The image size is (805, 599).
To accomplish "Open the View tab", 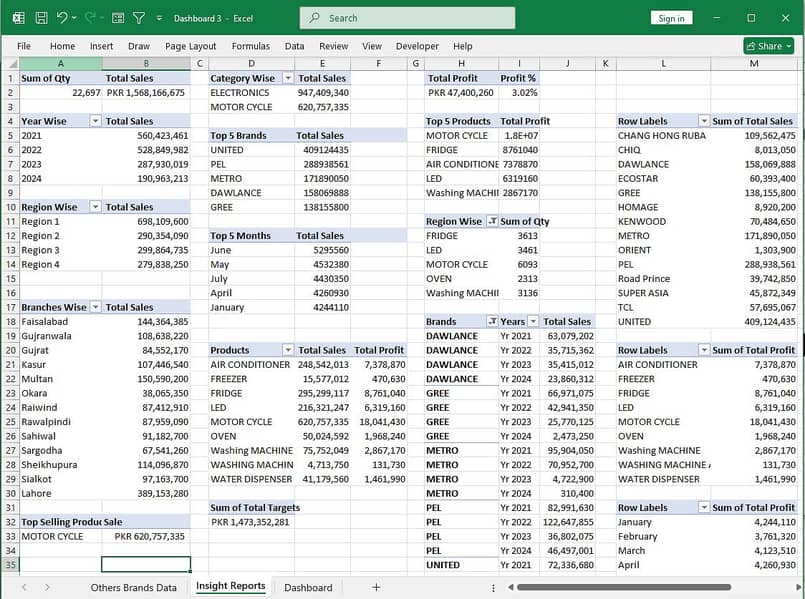I will pyautogui.click(x=372, y=46).
